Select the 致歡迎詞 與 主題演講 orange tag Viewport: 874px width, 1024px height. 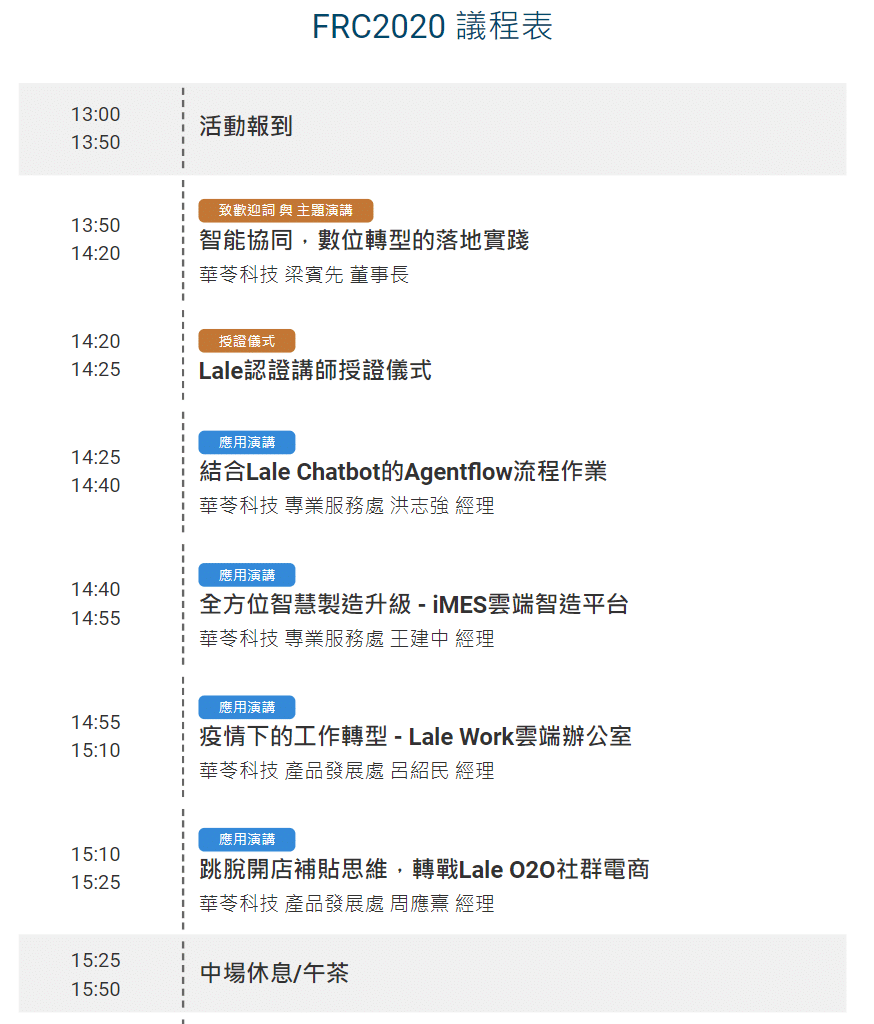pyautogui.click(x=285, y=210)
